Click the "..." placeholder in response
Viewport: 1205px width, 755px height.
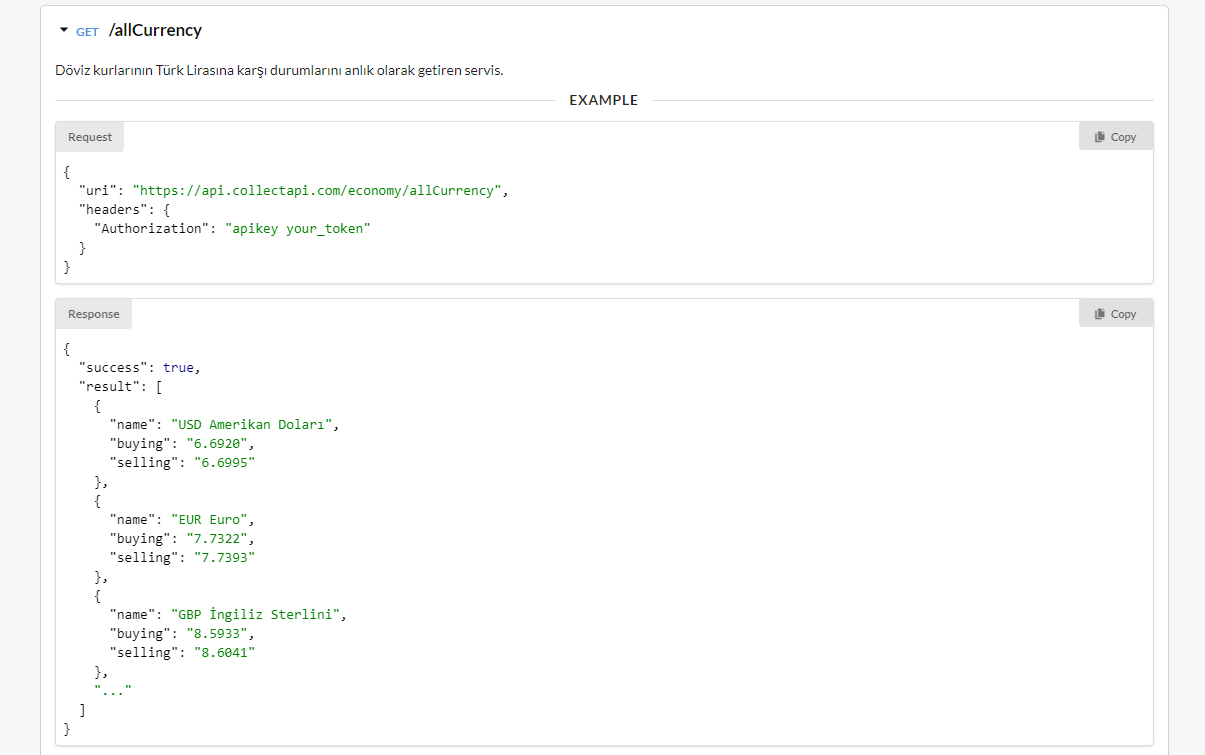(113, 690)
